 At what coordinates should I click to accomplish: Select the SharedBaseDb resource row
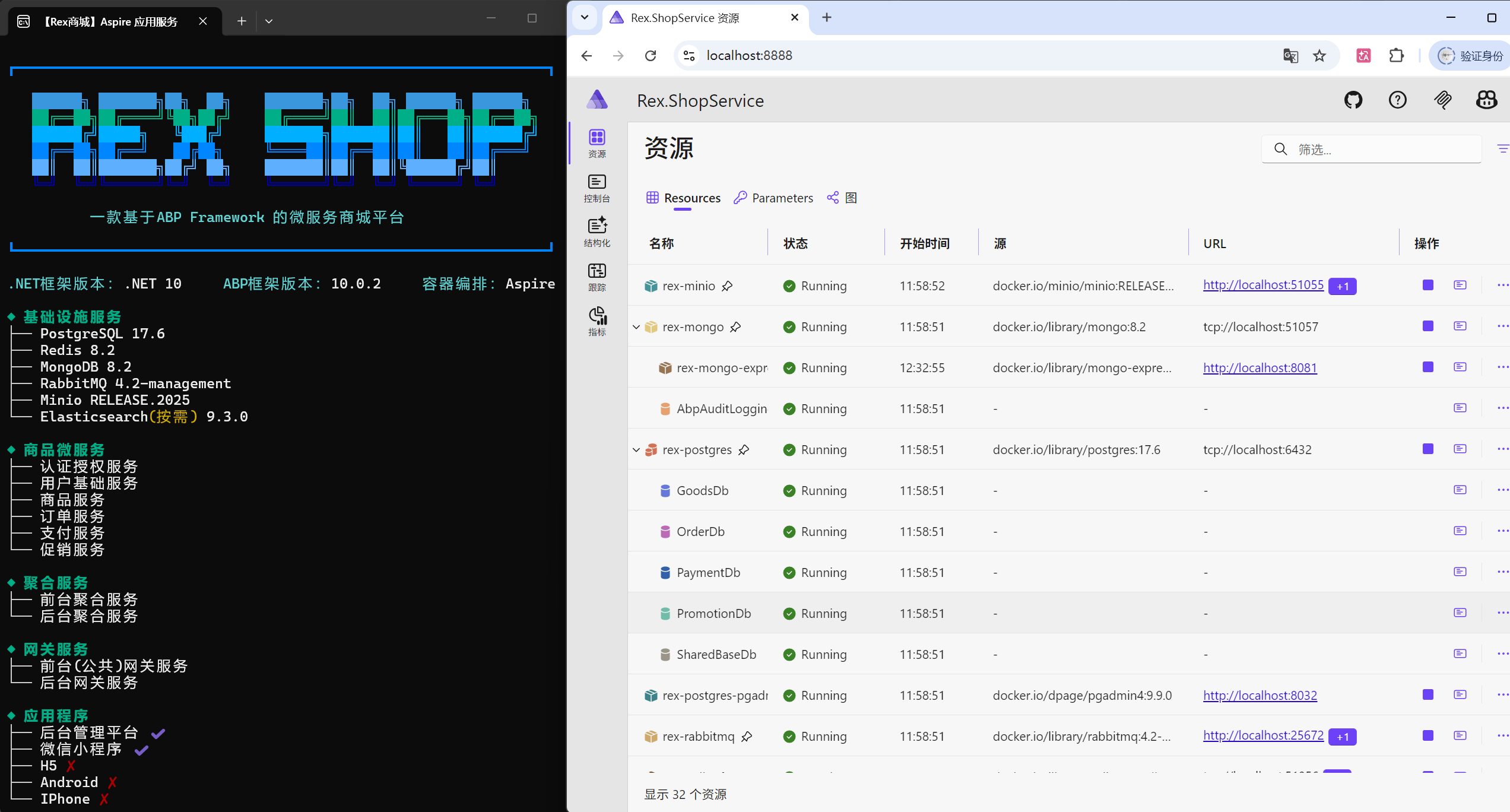pos(1068,654)
